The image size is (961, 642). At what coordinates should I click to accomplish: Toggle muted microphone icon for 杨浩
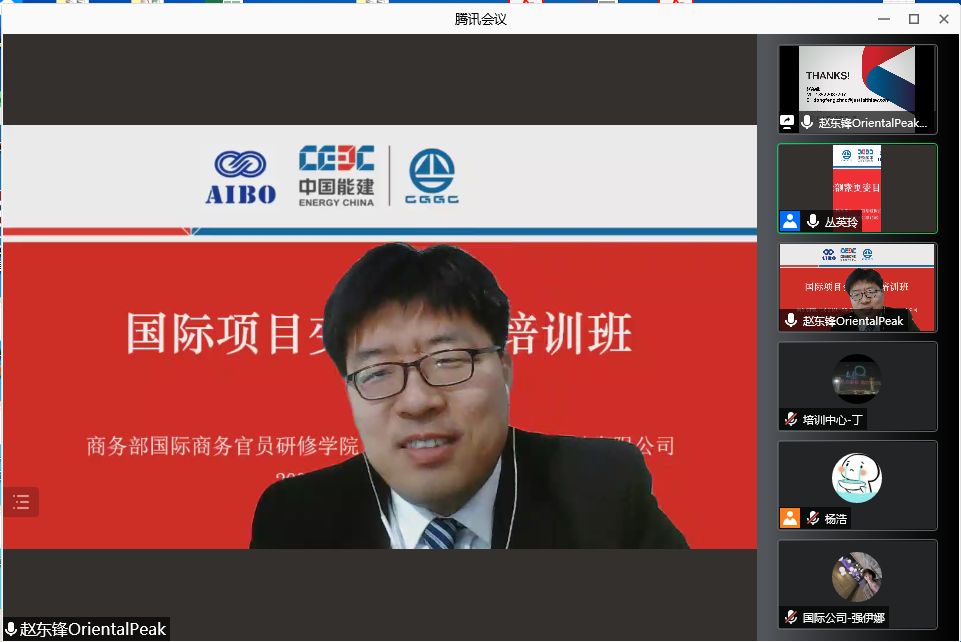pyautogui.click(x=813, y=519)
